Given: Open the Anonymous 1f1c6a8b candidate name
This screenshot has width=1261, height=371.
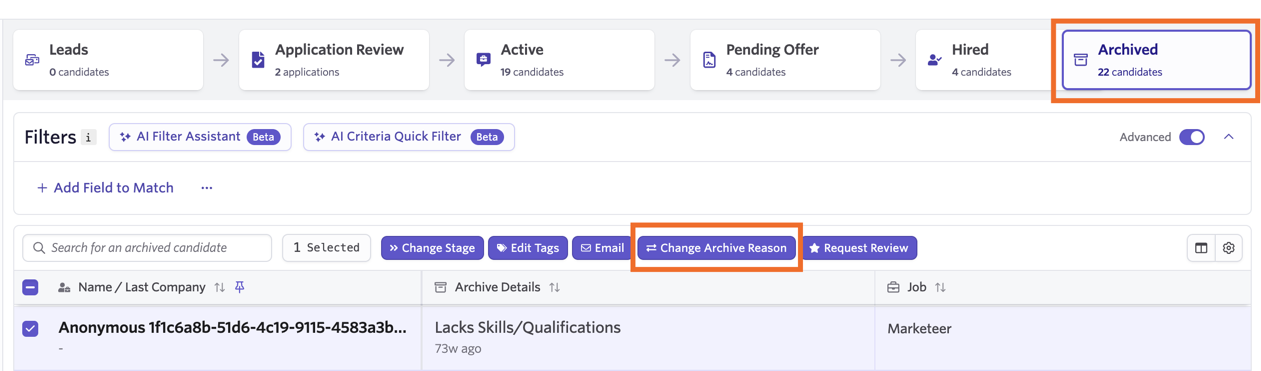Looking at the screenshot, I should [233, 327].
